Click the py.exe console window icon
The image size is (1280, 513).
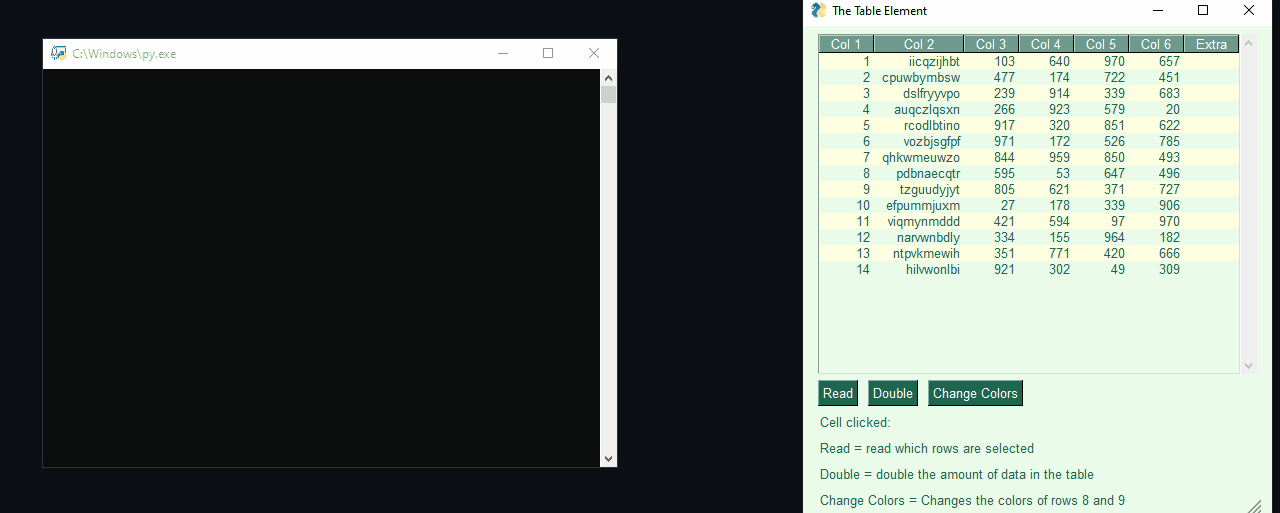[x=59, y=54]
